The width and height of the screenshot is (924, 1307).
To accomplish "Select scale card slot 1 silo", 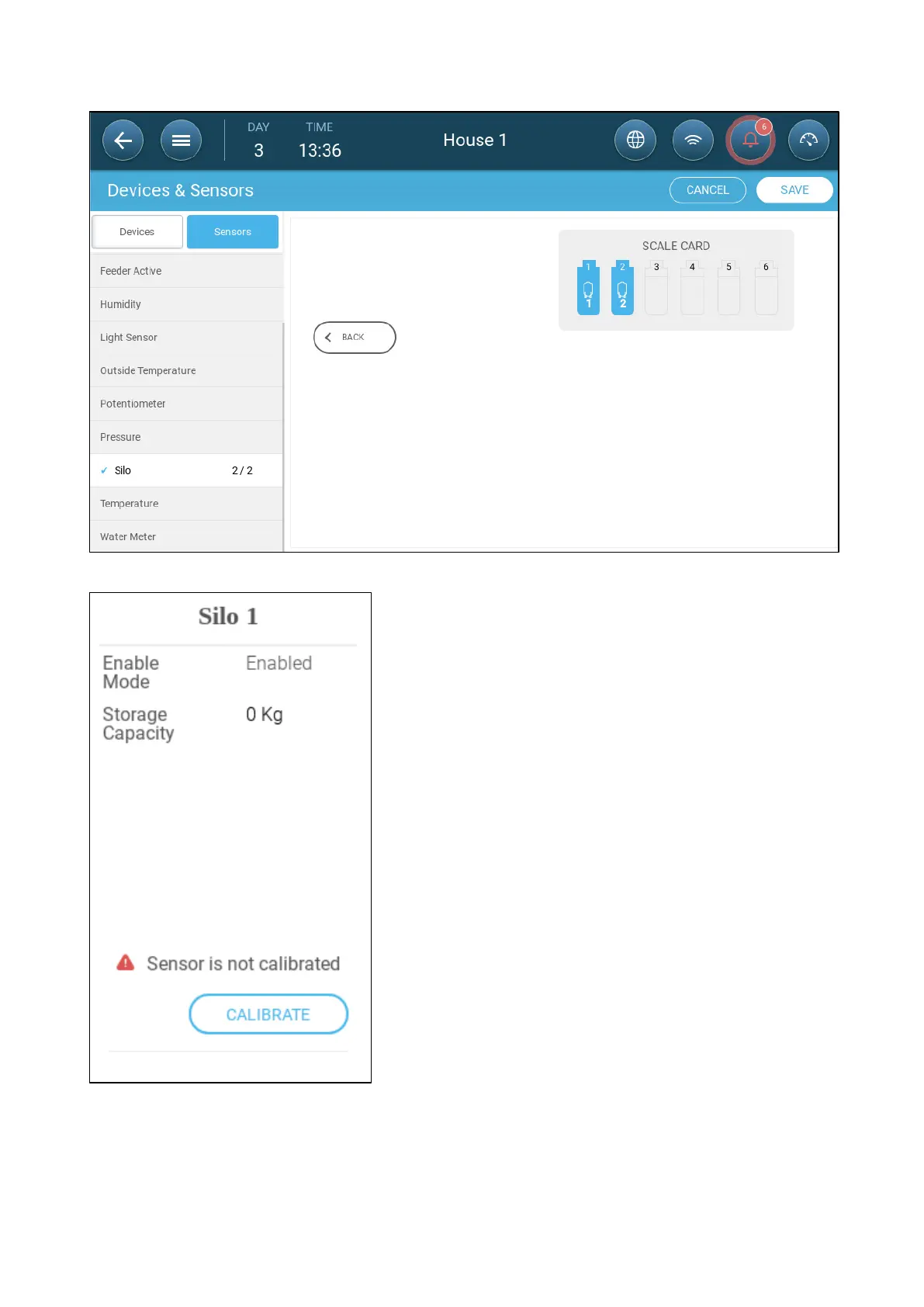I will pos(588,287).
